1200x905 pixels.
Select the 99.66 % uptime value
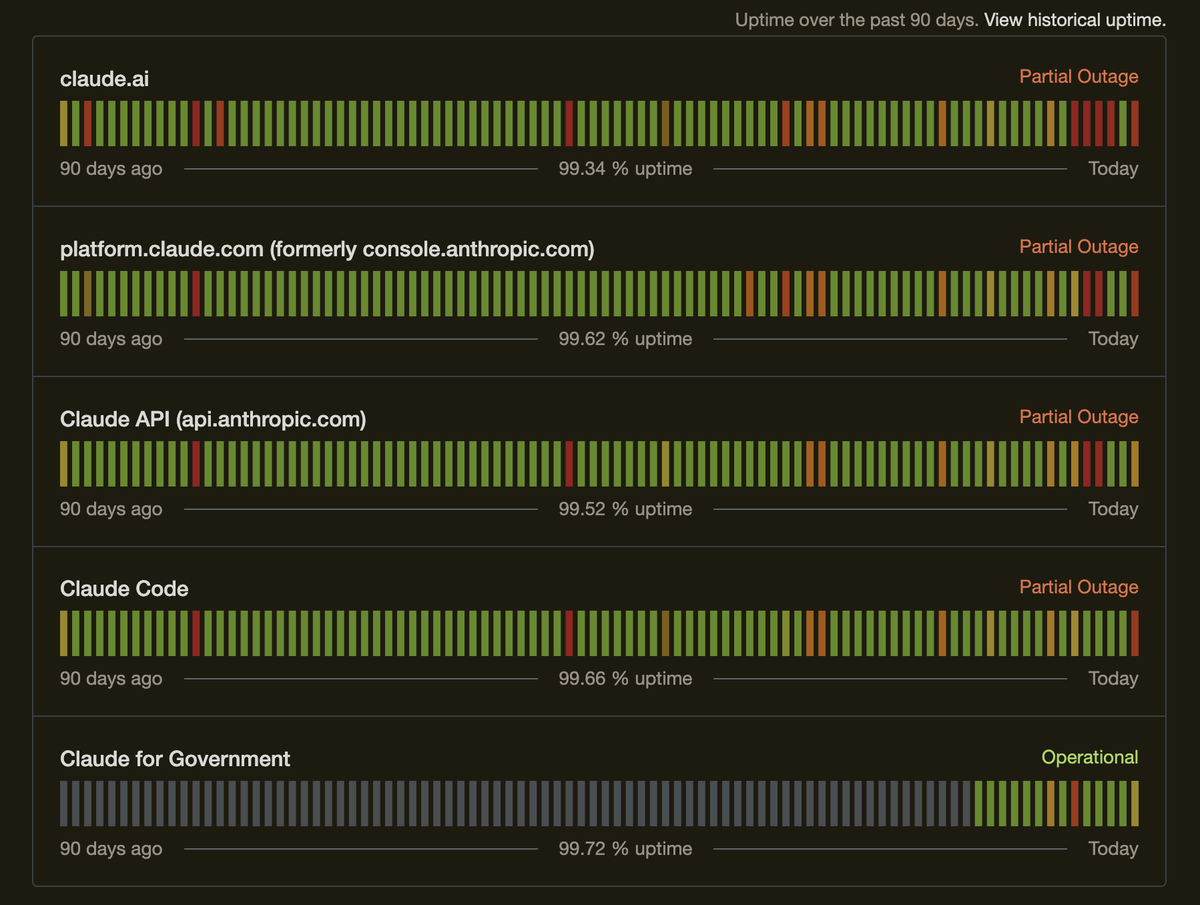[x=625, y=679]
